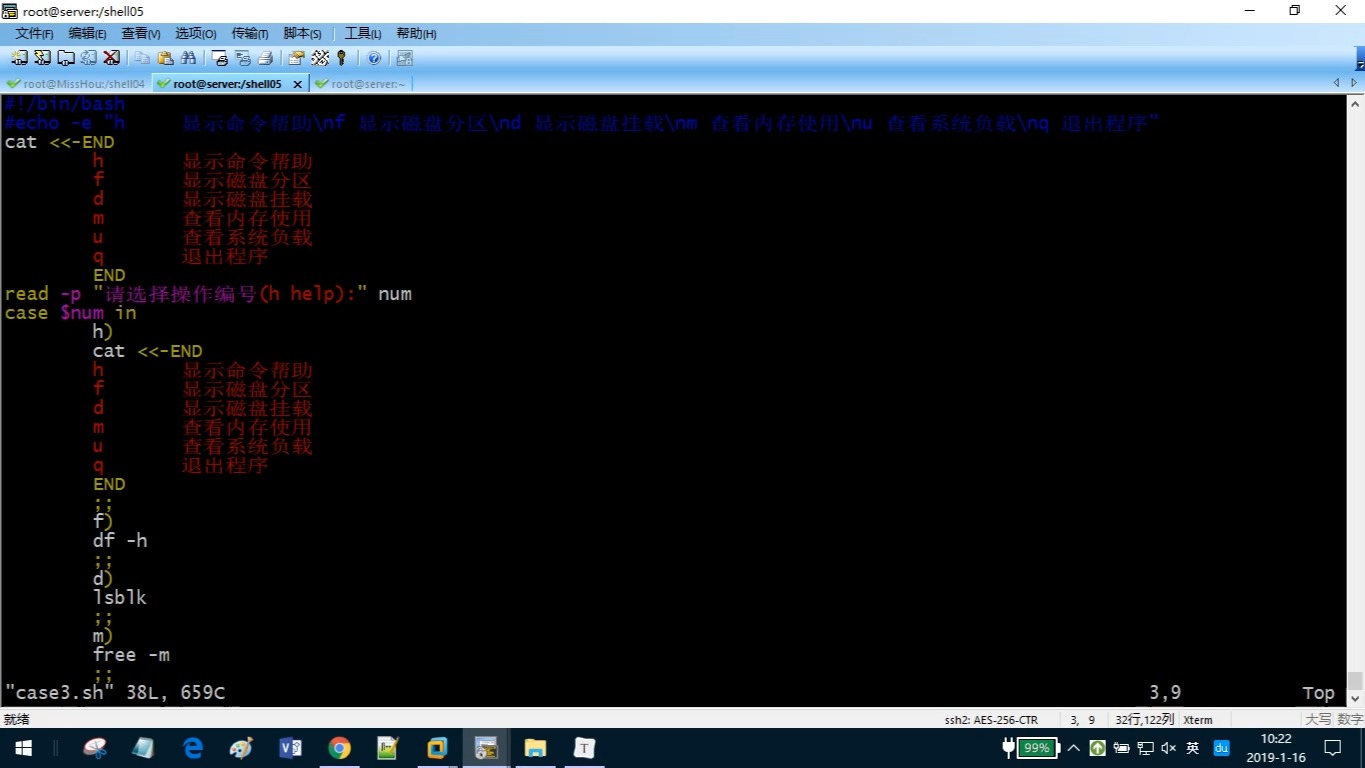Viewport: 1365px width, 768px height.
Task: Click the blue Help question mark icon
Action: tap(374, 58)
